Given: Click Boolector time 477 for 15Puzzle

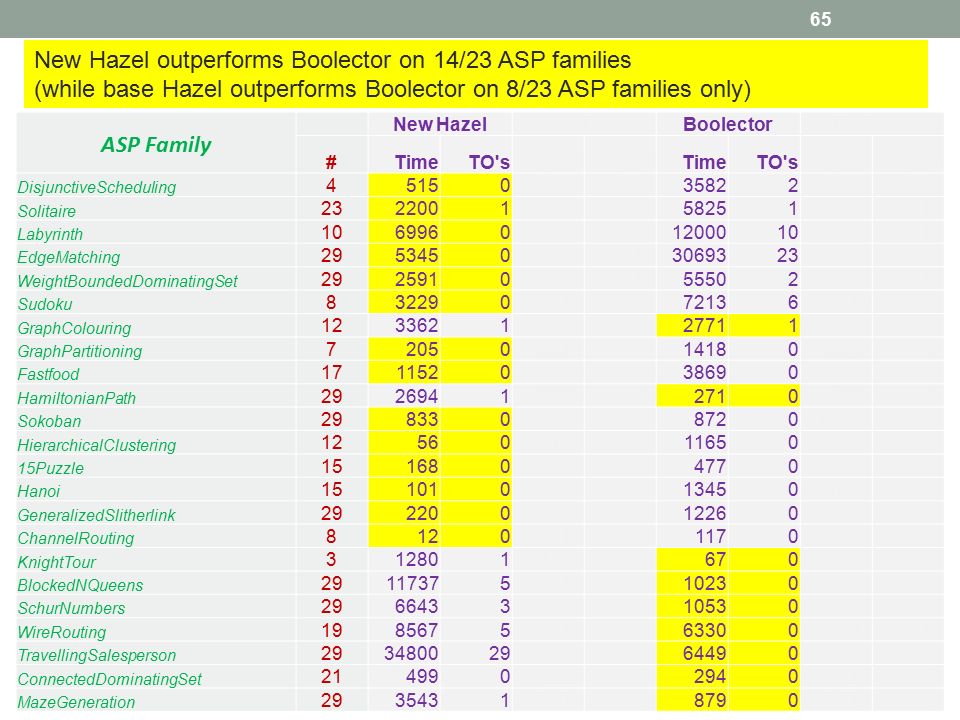Looking at the screenshot, I should point(710,467).
